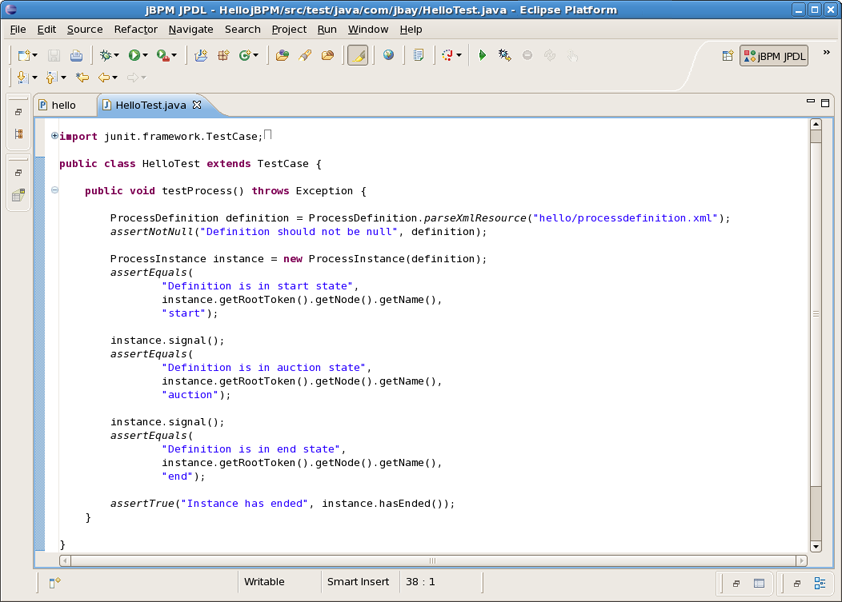Click the Open Perspective icon
This screenshot has height=602, width=842.
click(727, 56)
